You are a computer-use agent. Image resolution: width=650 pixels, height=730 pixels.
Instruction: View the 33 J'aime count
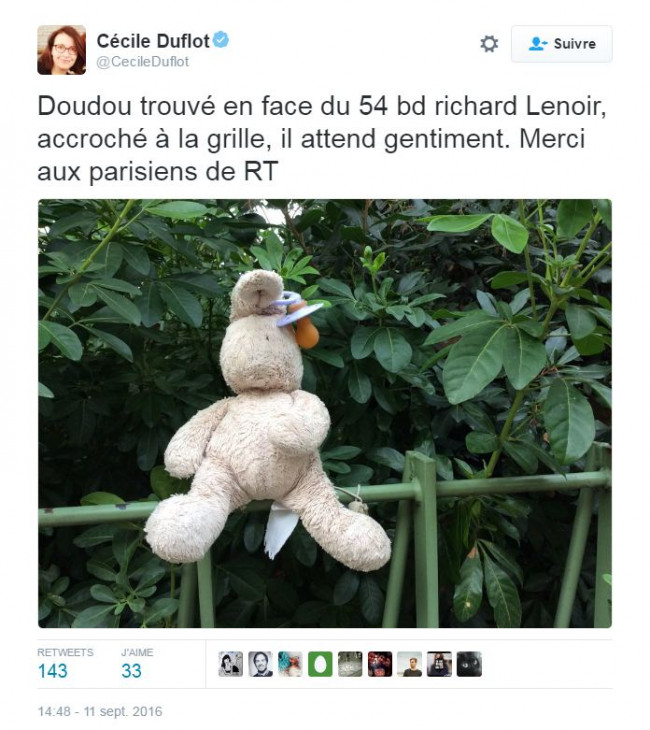point(131,671)
